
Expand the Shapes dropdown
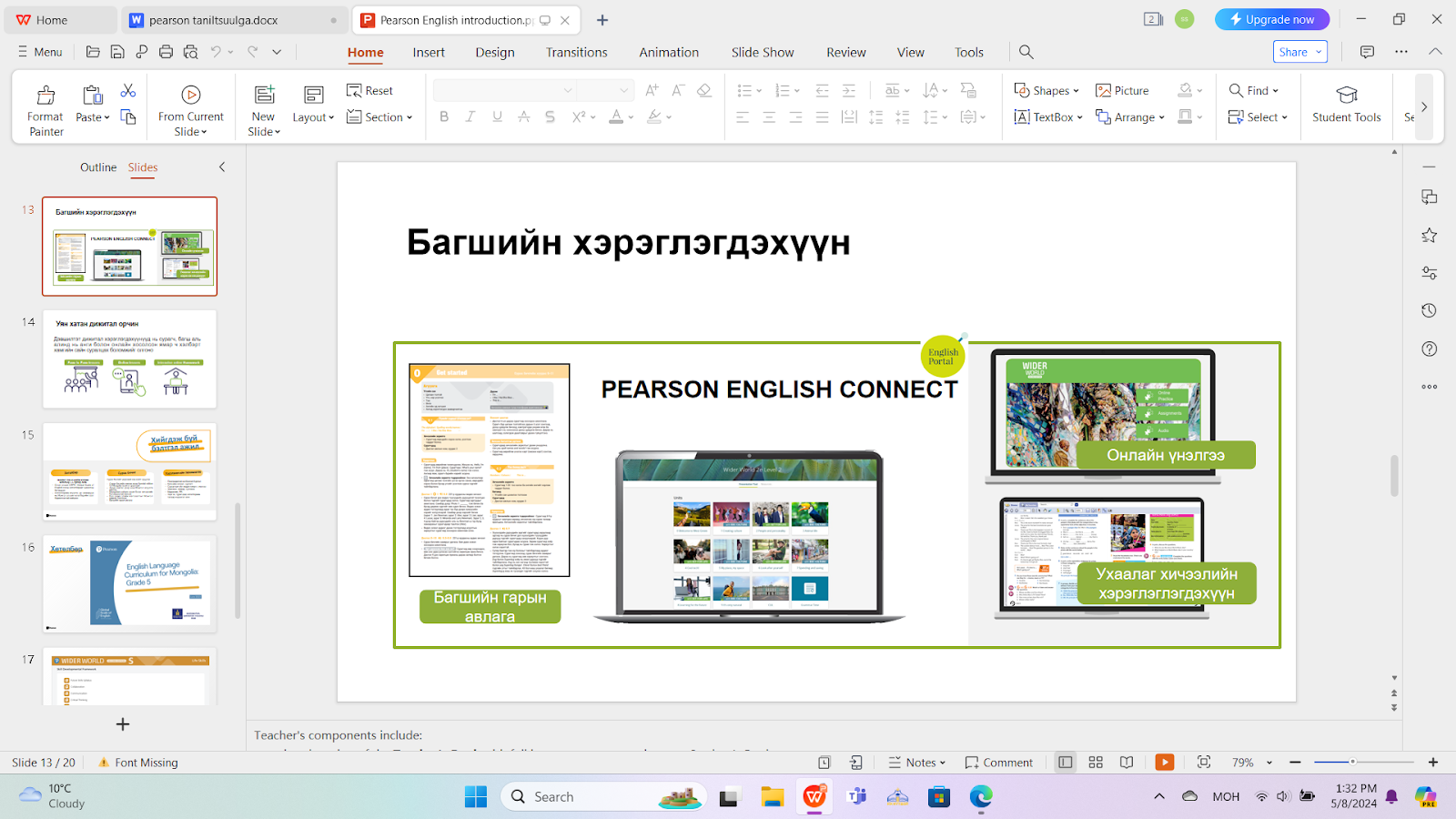click(1046, 90)
